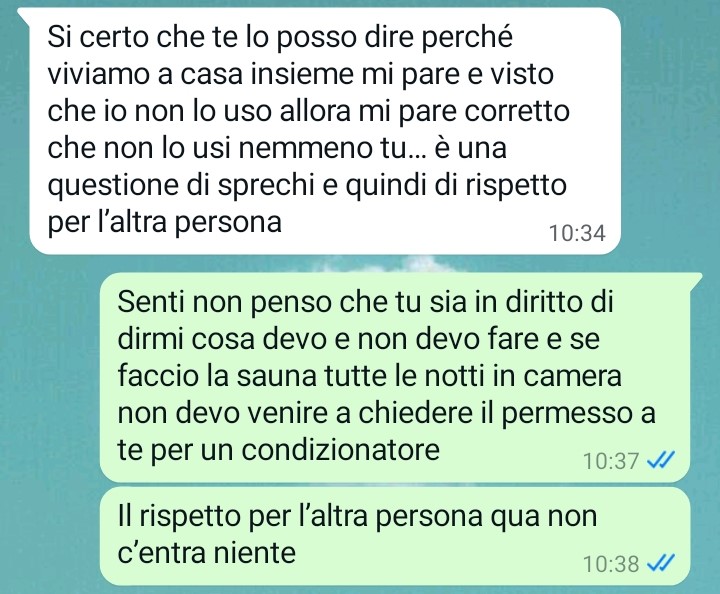Click the blue double-check on the 10:37 message
Image resolution: width=720 pixels, height=594 pixels.
click(x=661, y=460)
